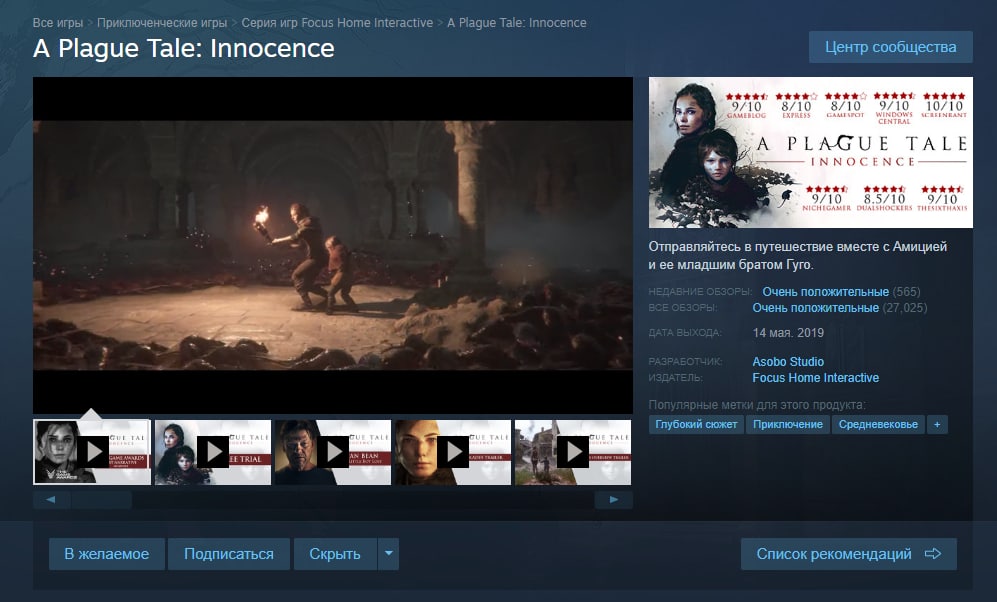Click left arrow of thumbnail strip scrollbar
Image resolution: width=997 pixels, height=602 pixels.
click(x=51, y=500)
